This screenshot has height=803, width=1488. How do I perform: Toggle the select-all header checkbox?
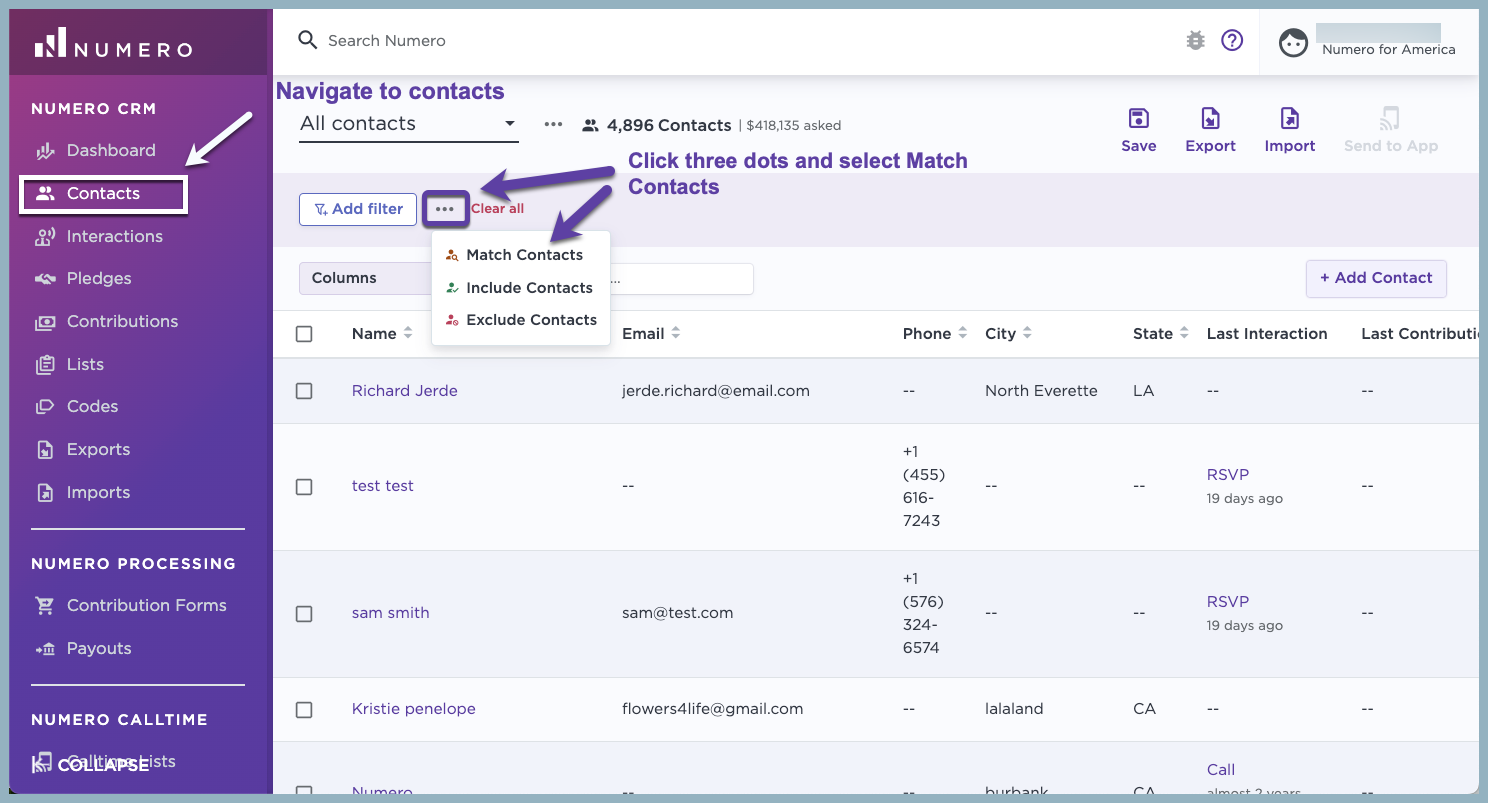[304, 334]
